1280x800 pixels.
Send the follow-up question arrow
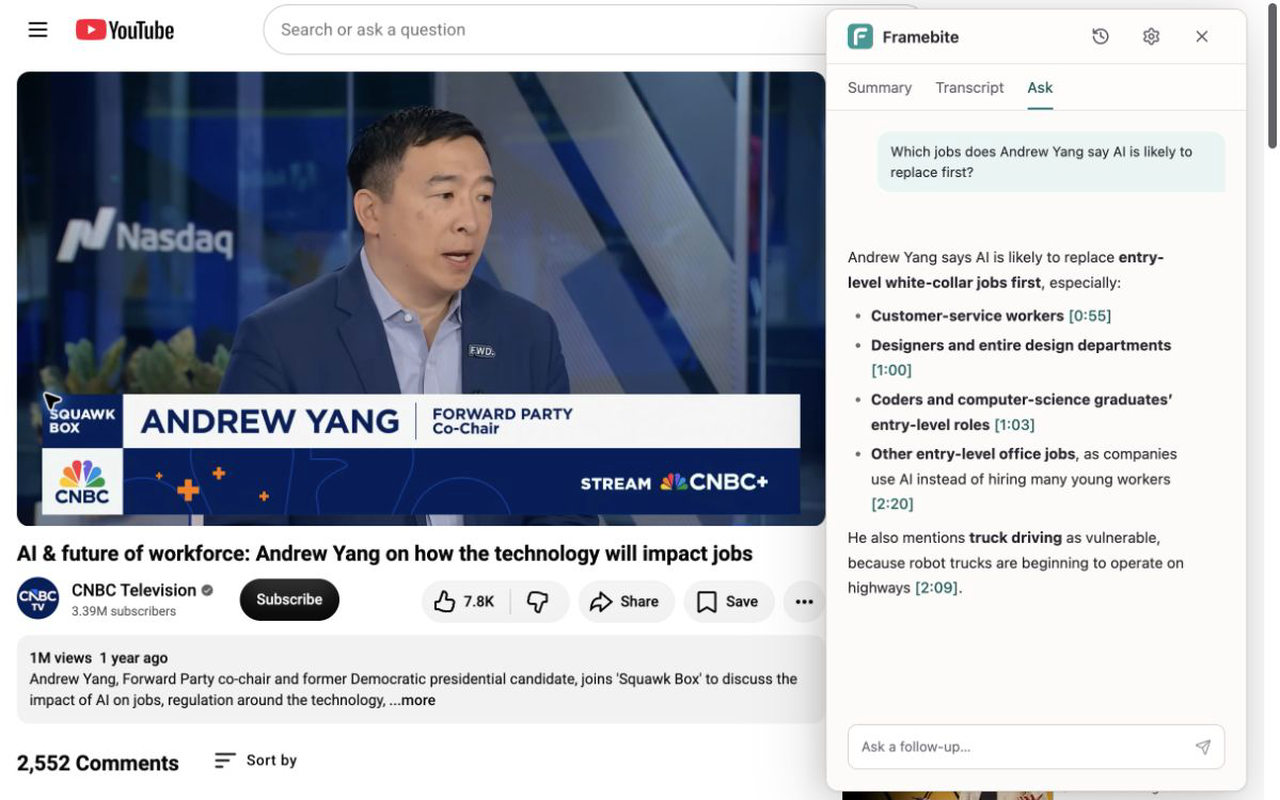tap(1203, 747)
